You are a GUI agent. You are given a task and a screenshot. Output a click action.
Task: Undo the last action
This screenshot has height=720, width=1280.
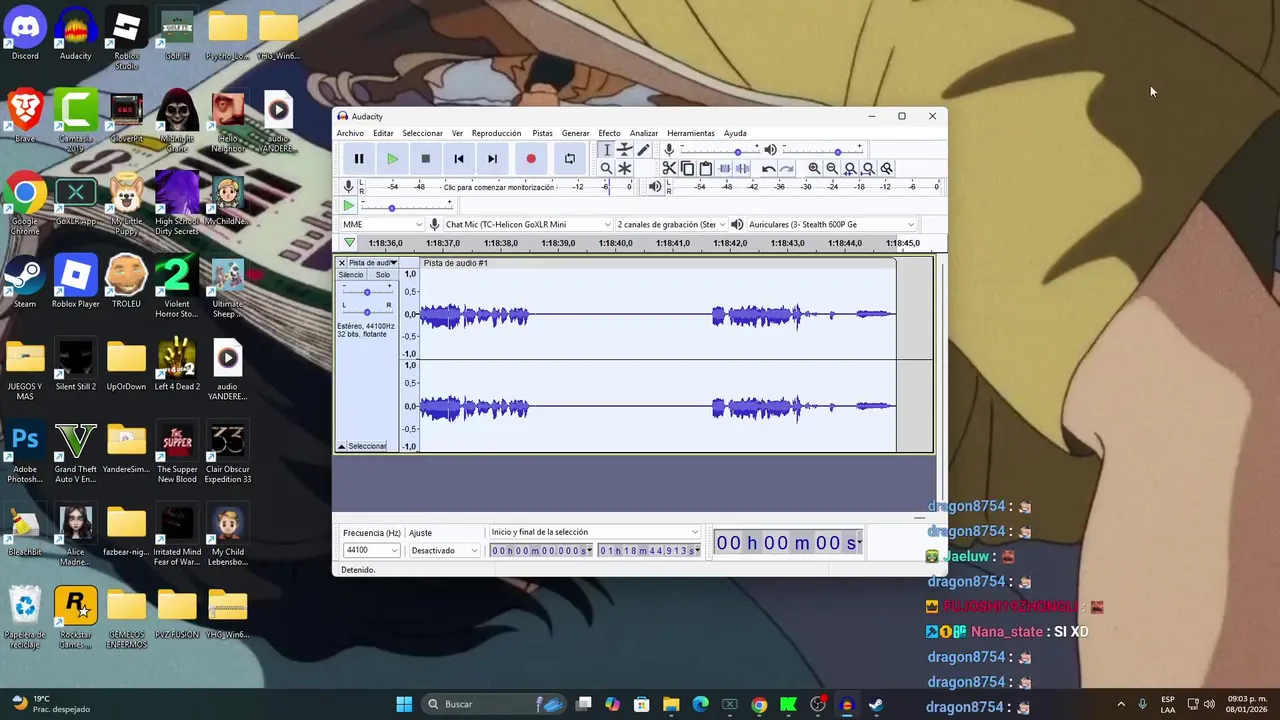[x=768, y=168]
